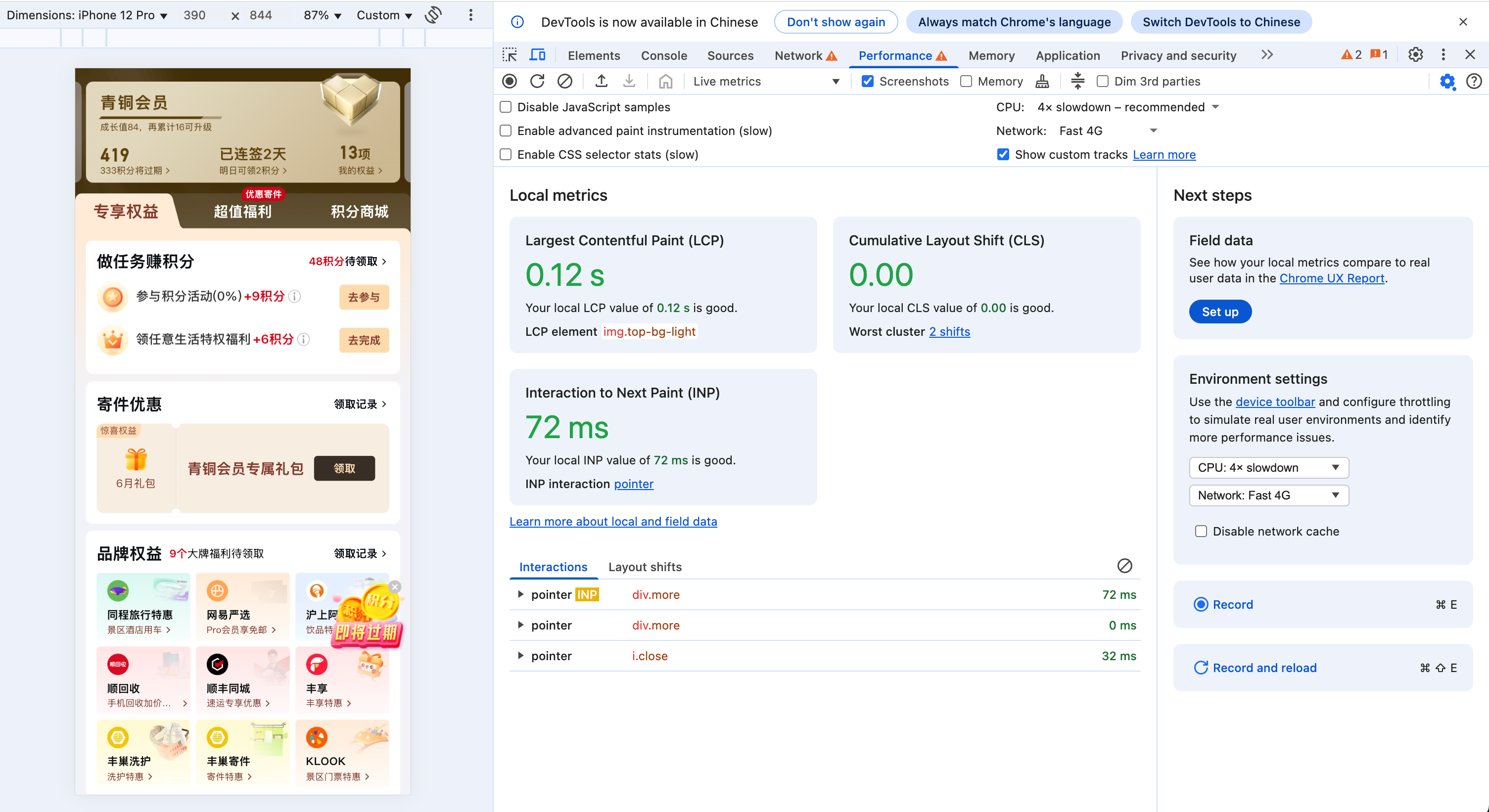Enable Disable JavaScript samples checkbox

[x=506, y=107]
